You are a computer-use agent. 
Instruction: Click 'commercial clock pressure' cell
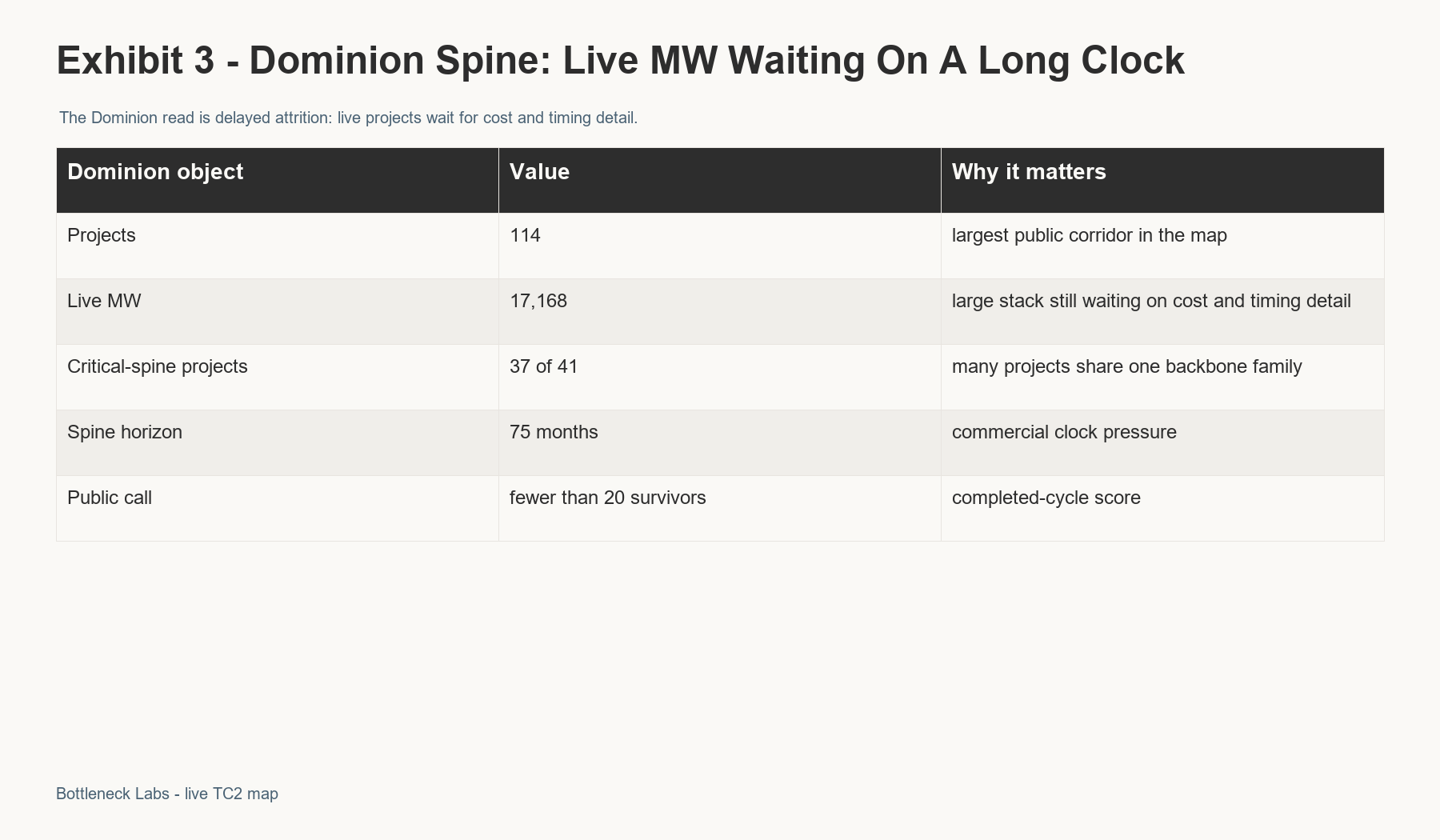[1162, 442]
